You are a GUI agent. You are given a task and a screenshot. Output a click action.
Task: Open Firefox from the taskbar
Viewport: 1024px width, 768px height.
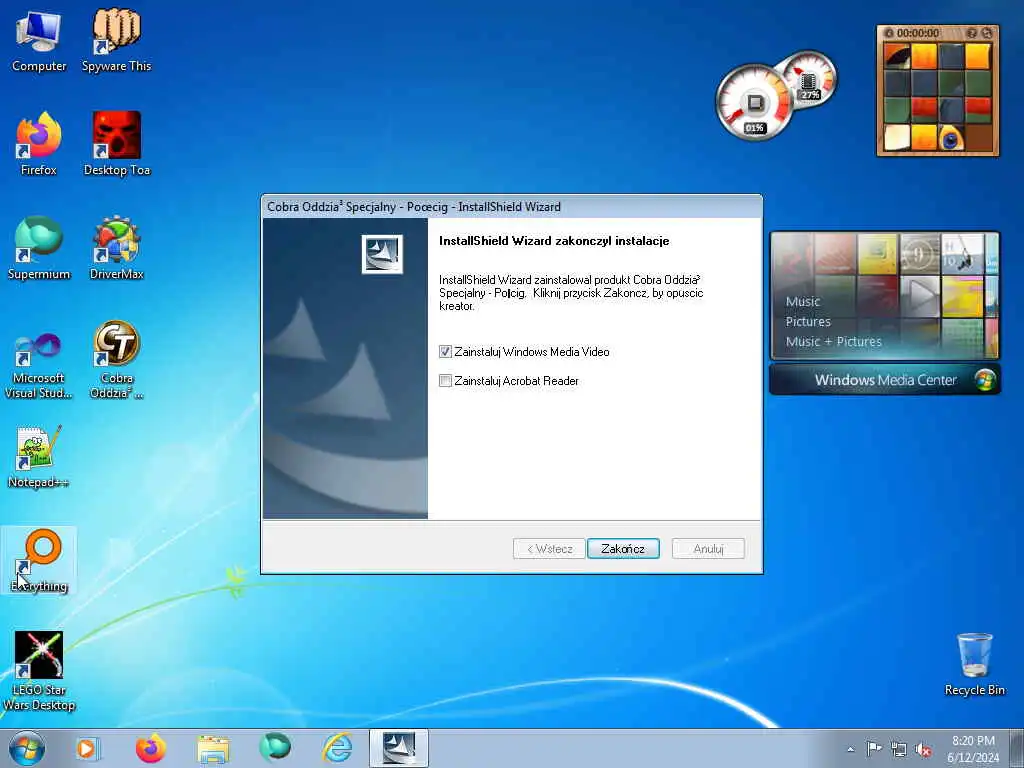tap(150, 748)
